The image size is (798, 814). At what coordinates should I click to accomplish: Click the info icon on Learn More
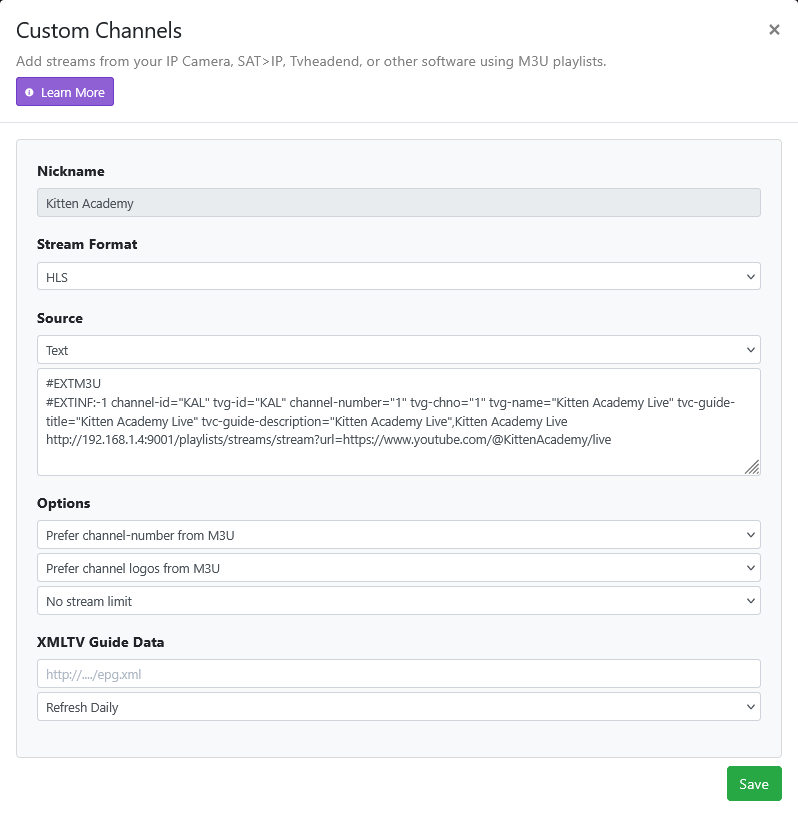(x=29, y=92)
